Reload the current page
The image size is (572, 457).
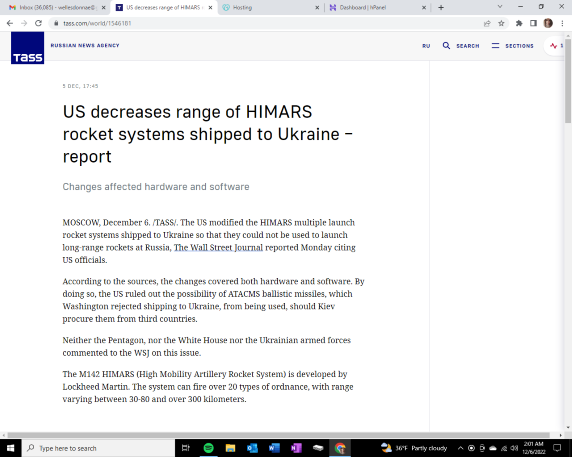[38, 23]
